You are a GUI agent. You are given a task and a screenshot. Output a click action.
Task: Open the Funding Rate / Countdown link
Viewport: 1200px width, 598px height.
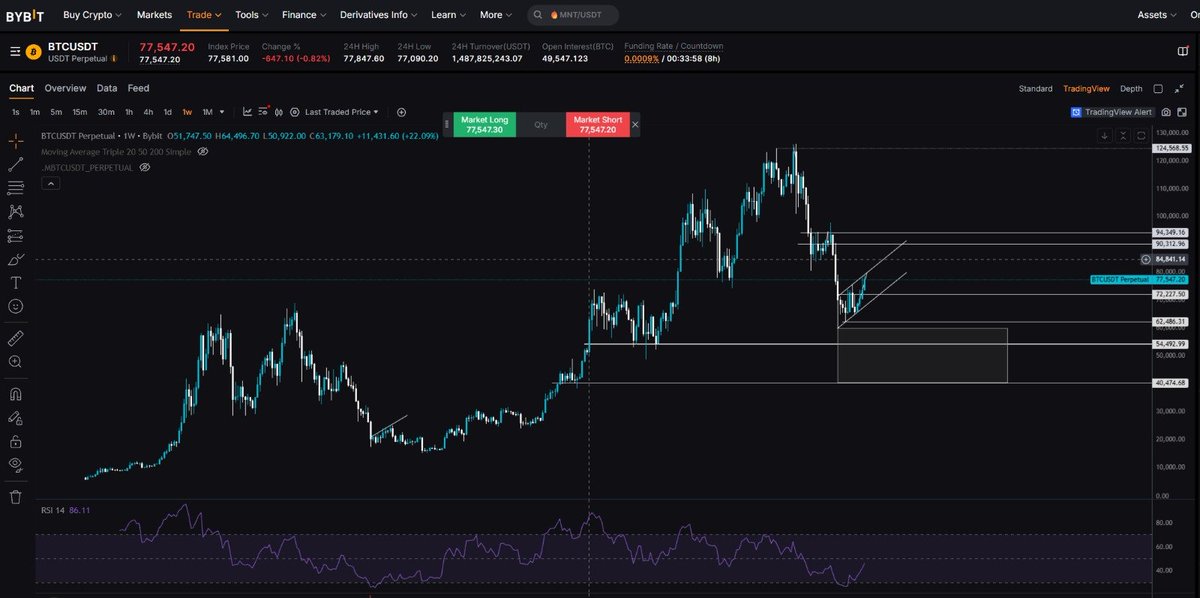[673, 46]
